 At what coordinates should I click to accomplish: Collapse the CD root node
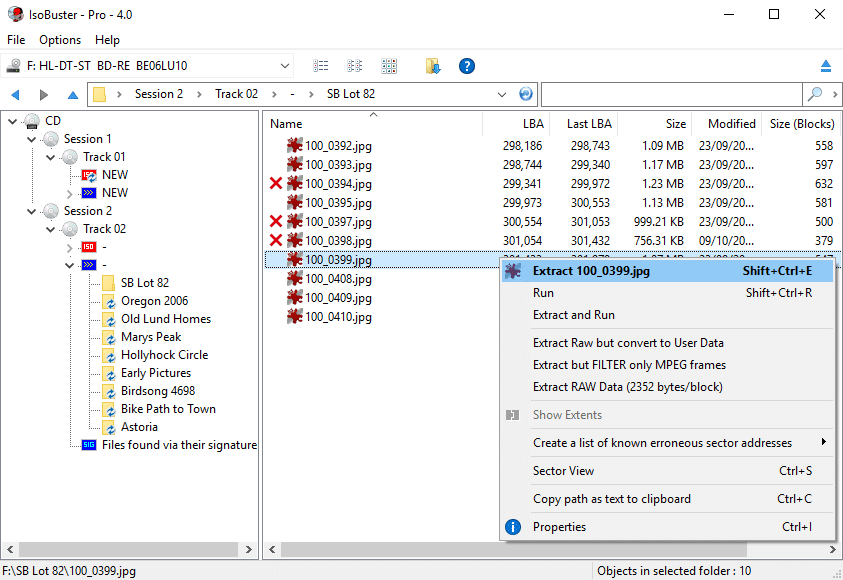12,121
